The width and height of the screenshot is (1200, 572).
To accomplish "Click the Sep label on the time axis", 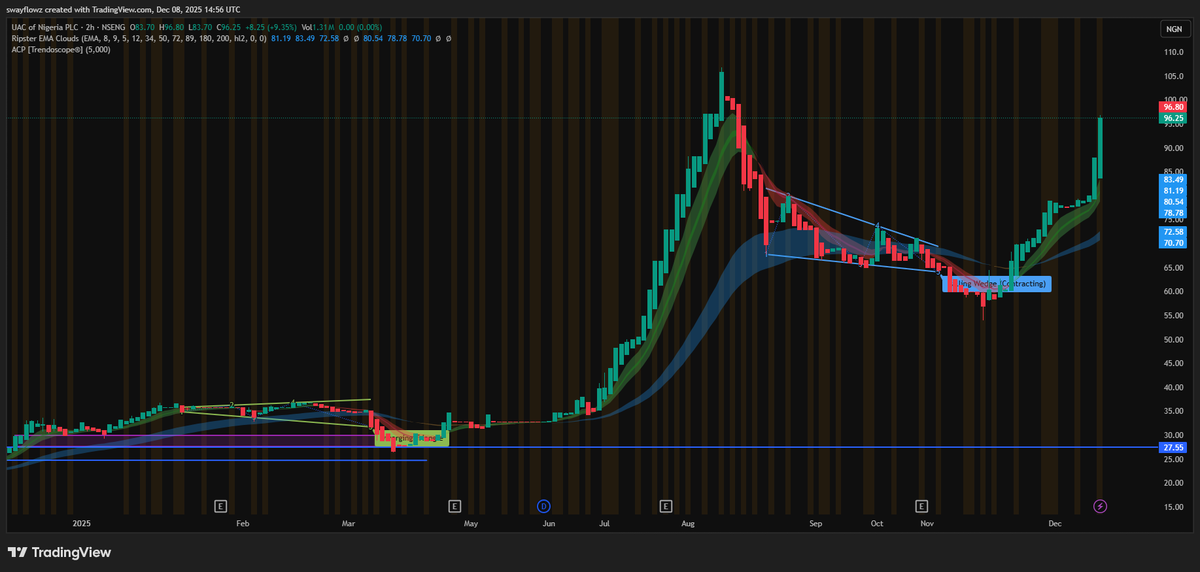I will pos(815,523).
